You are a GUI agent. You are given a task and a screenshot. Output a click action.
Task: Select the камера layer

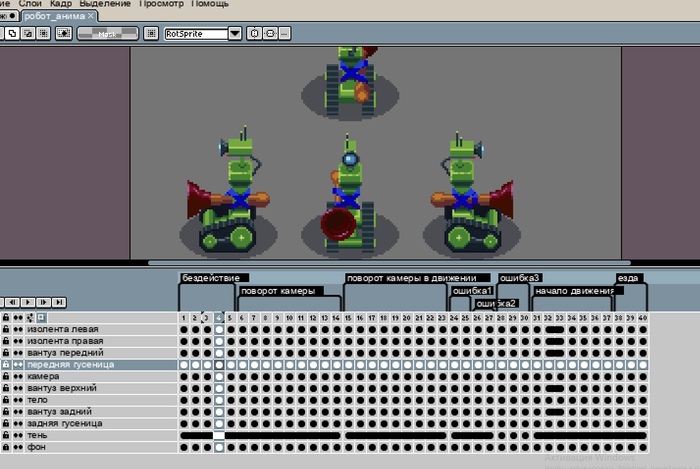click(101, 376)
